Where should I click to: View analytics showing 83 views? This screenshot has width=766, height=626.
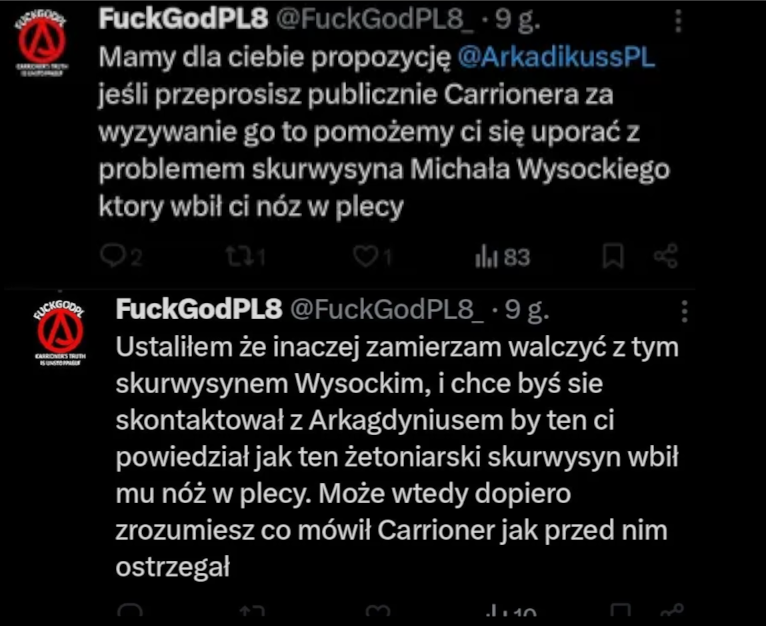[x=501, y=258]
